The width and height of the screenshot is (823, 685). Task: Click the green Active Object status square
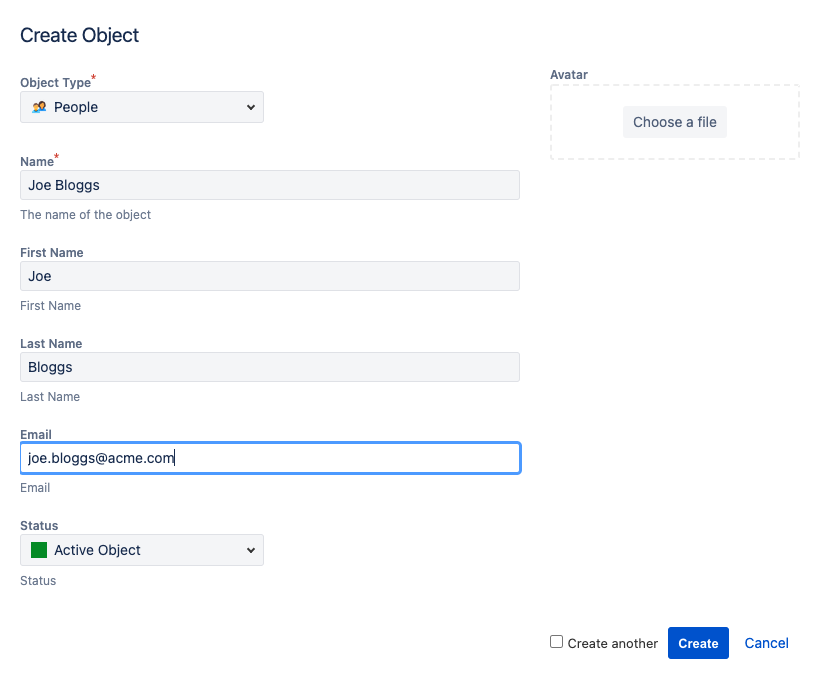39,550
